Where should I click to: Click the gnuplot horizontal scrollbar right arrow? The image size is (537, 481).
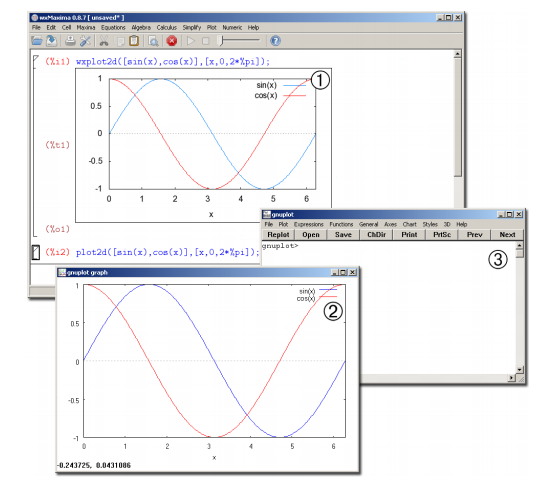[x=511, y=378]
